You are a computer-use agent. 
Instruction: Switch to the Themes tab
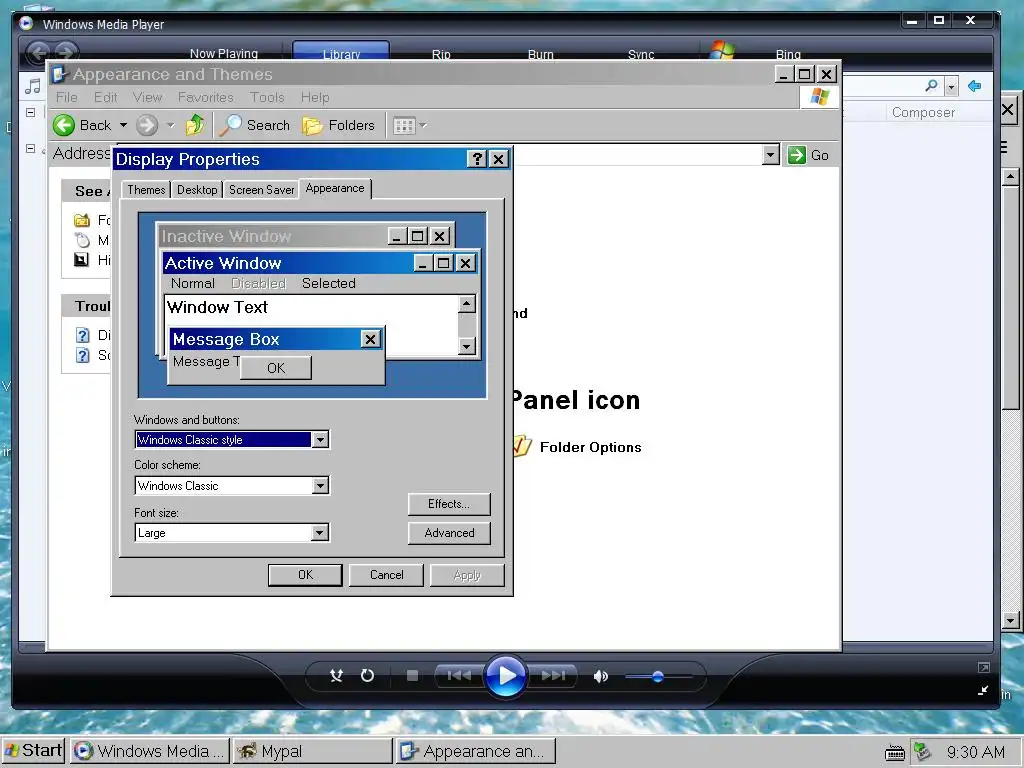pyautogui.click(x=146, y=190)
